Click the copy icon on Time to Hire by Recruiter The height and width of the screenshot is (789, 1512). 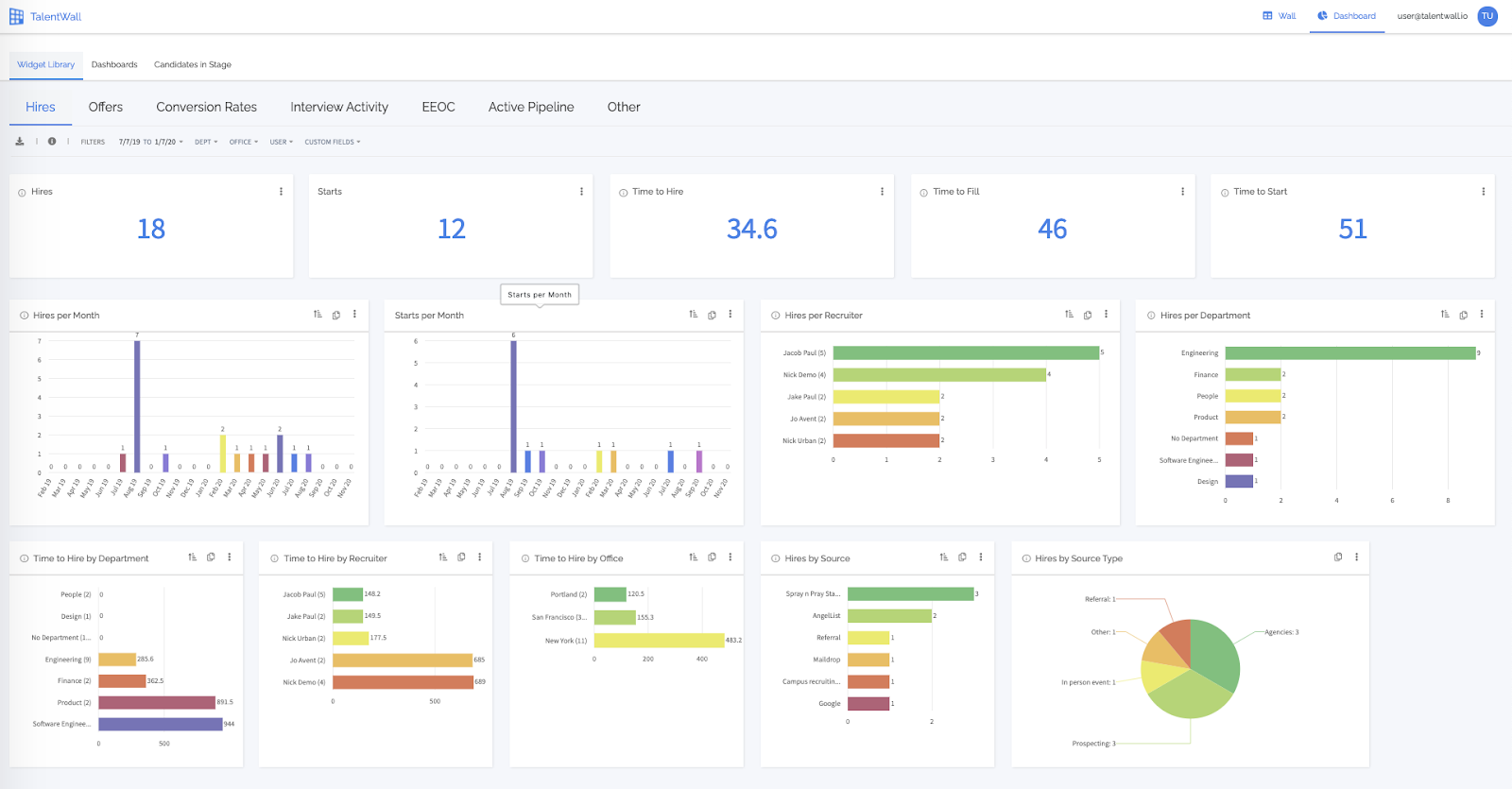tap(461, 557)
